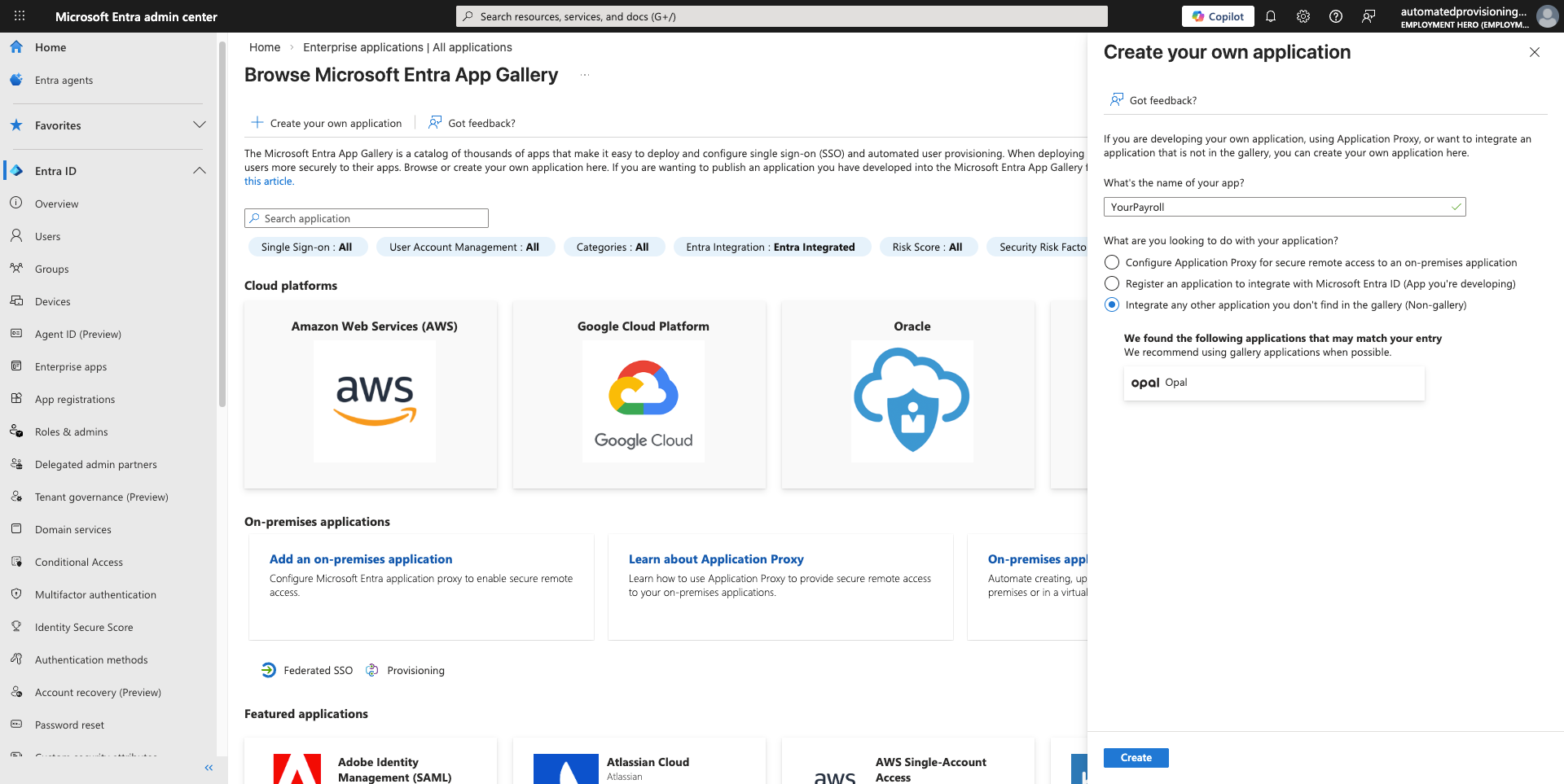Click the Tenant governance (Preview) icon

pos(16,496)
